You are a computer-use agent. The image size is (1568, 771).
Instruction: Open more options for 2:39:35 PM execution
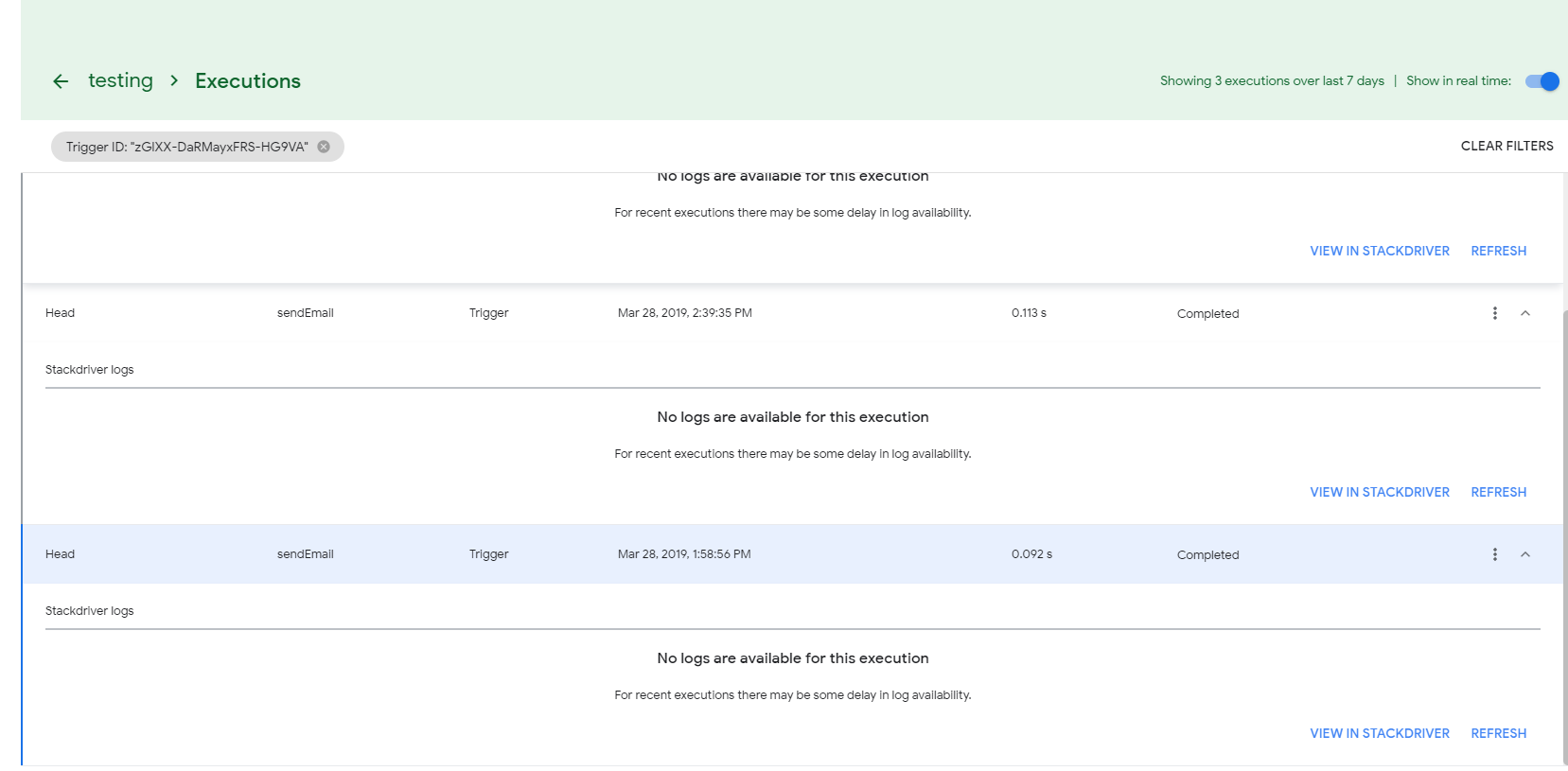click(1495, 313)
